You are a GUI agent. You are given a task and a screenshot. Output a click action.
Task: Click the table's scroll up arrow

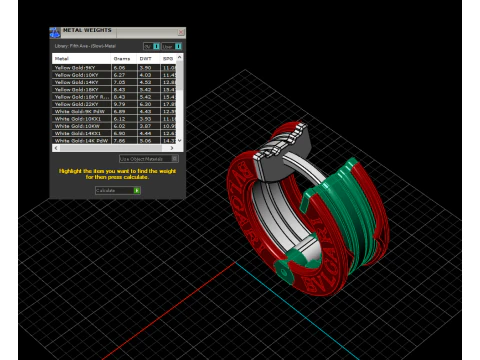tap(180, 57)
